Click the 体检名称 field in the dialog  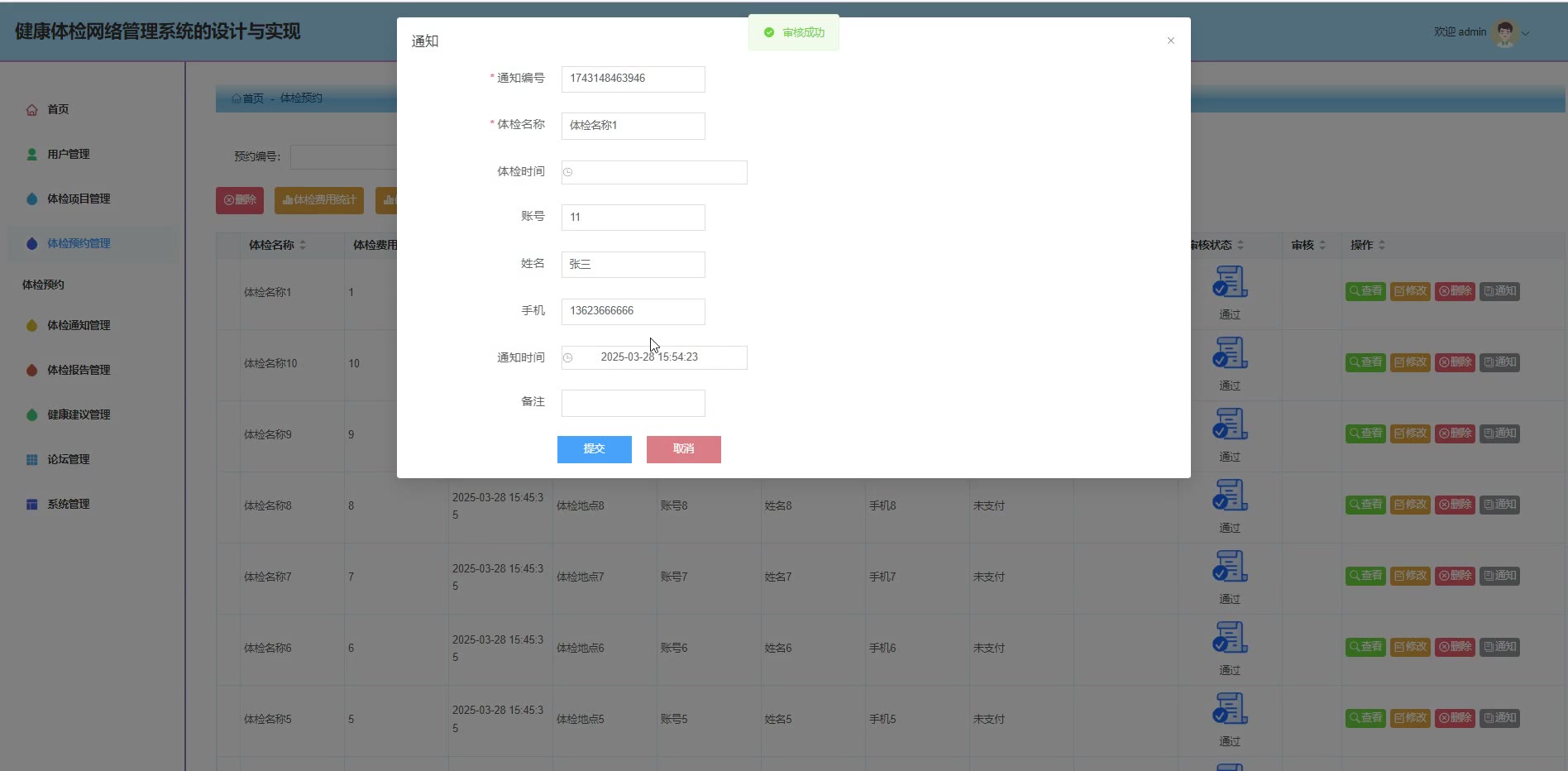pos(633,126)
